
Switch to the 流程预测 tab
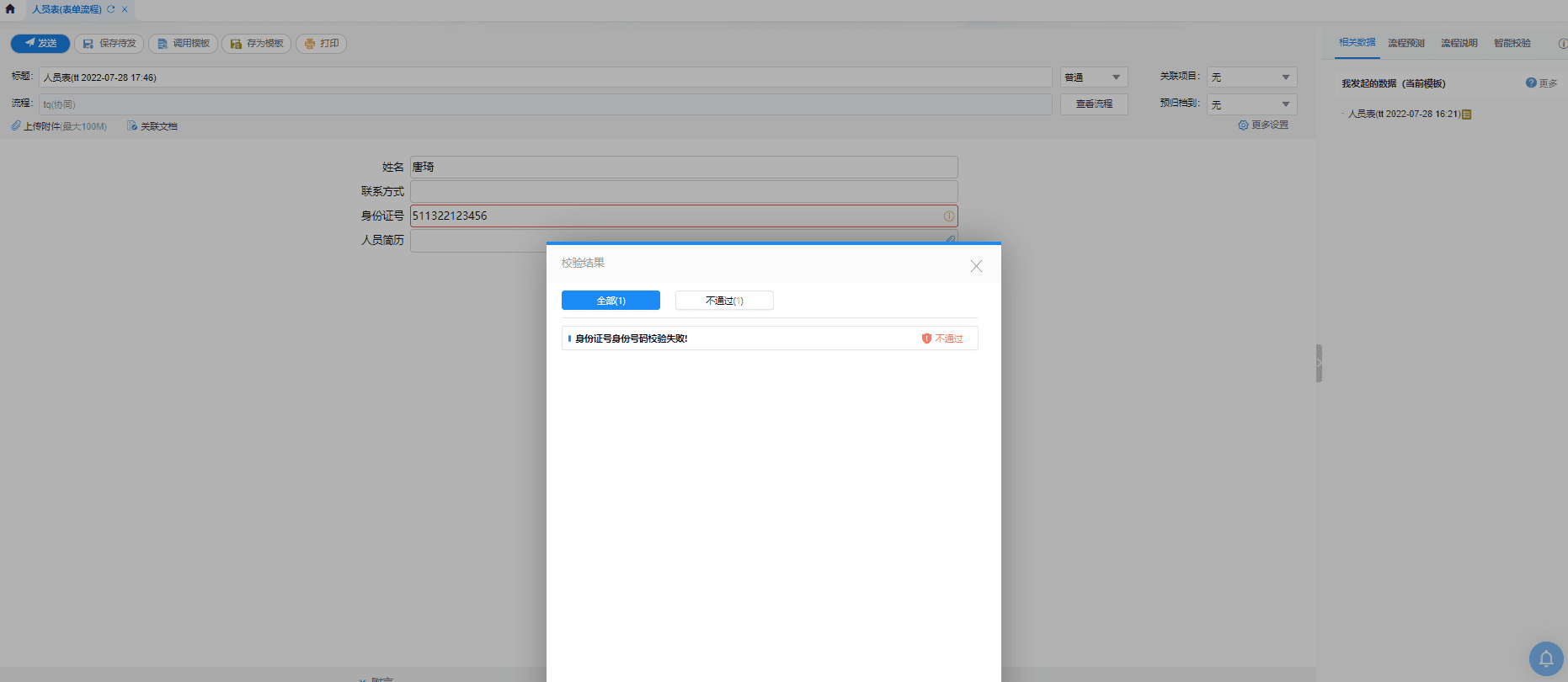1406,43
